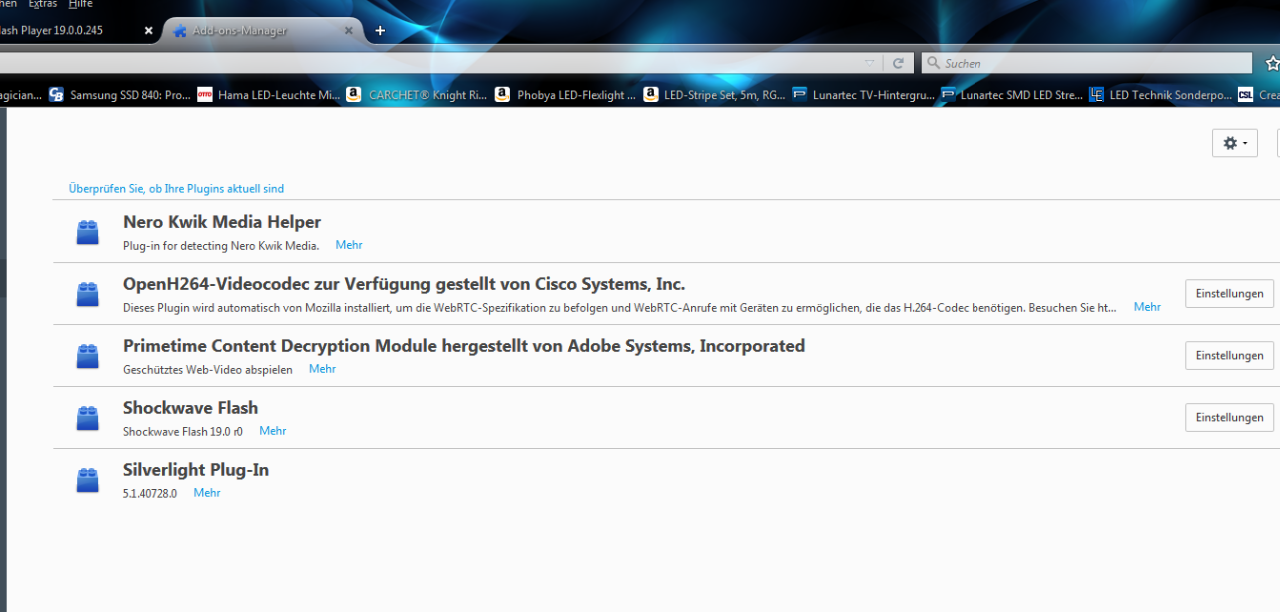Click the link to check if plugins are current
The width and height of the screenshot is (1280, 612).
click(176, 189)
